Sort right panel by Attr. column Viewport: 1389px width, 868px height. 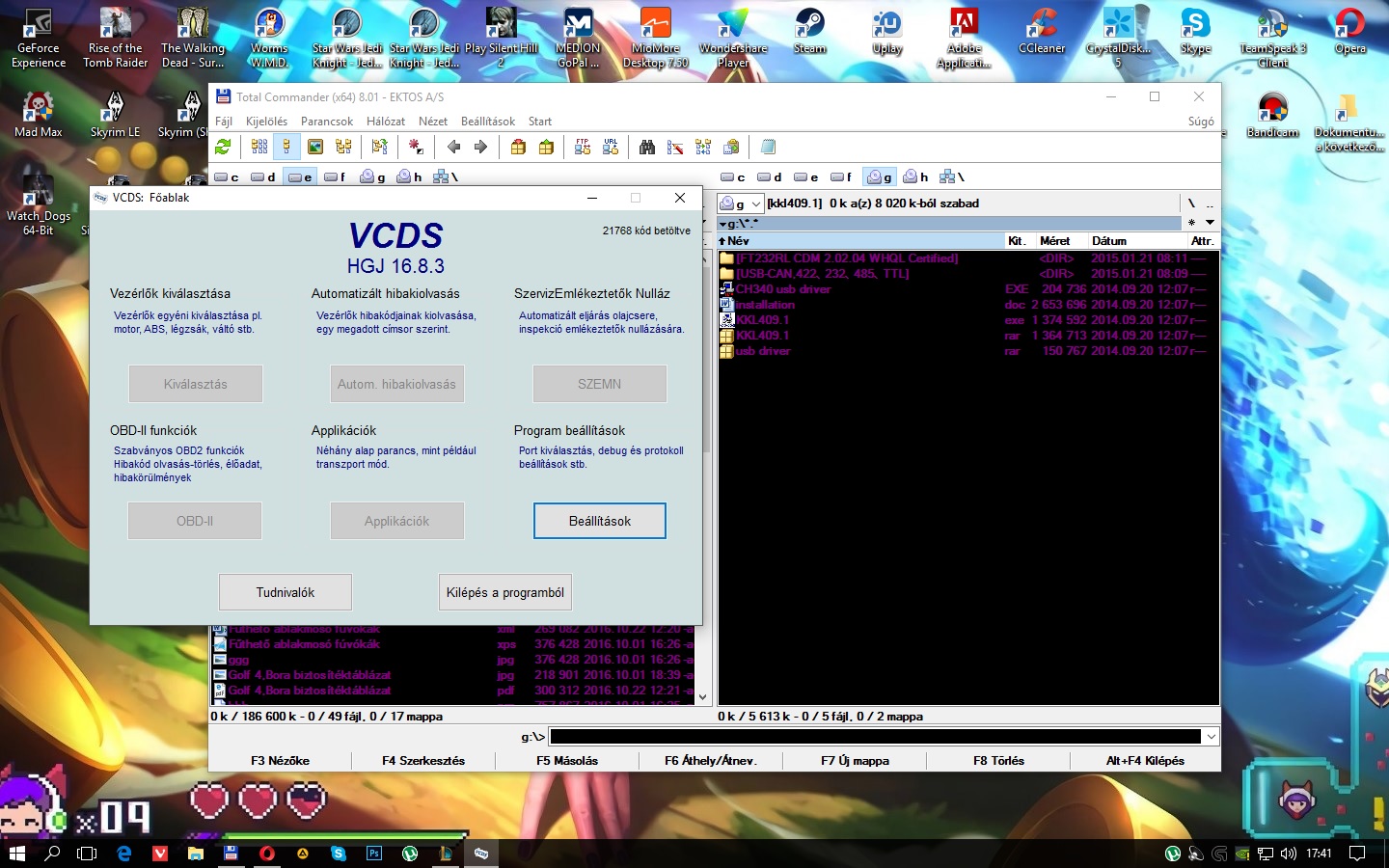(x=1204, y=240)
